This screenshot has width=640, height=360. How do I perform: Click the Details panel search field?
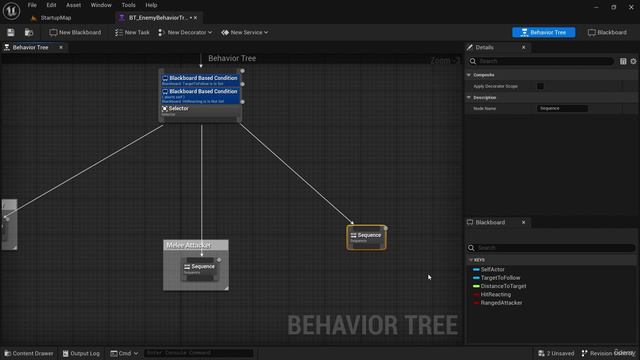540,61
